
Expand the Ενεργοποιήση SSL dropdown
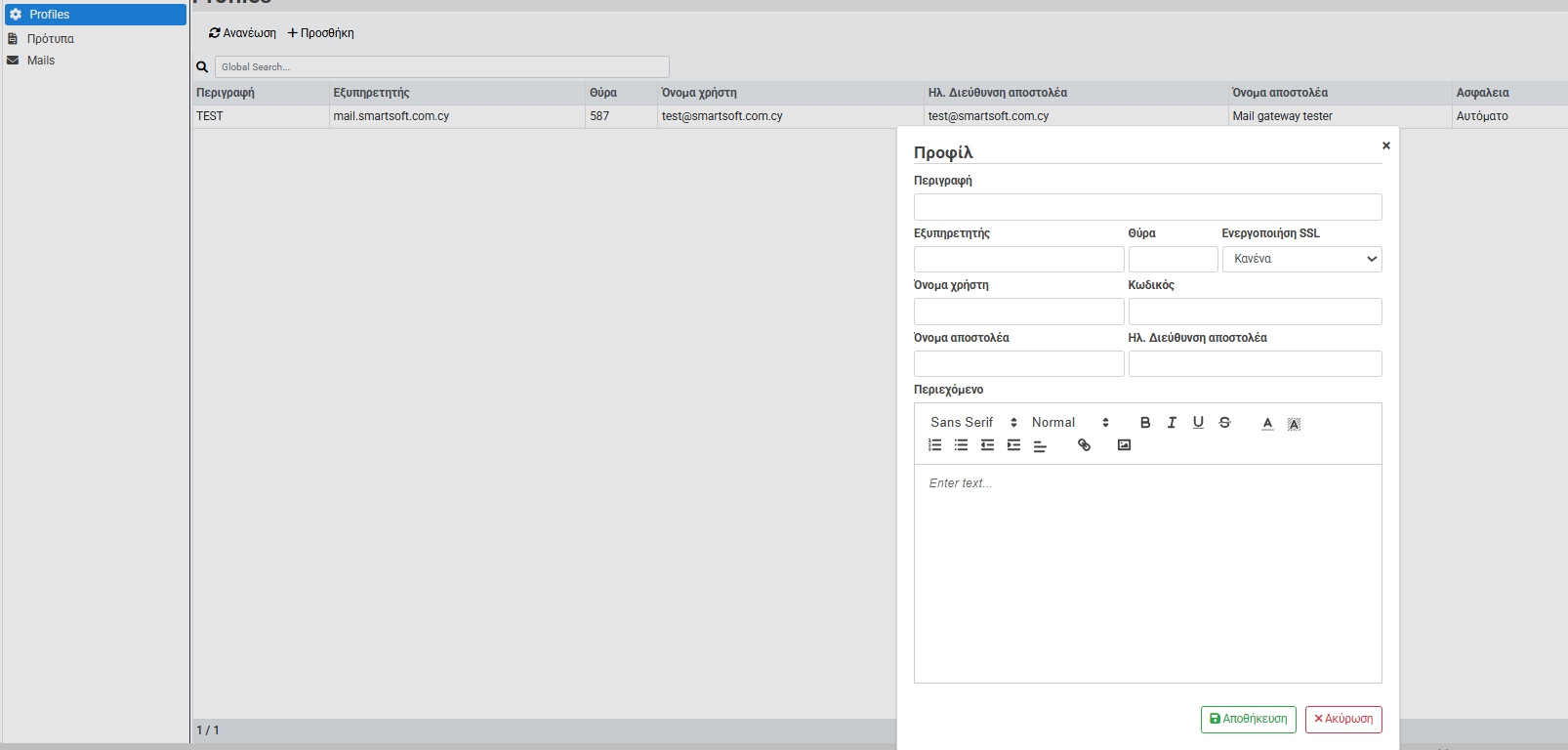[1301, 259]
